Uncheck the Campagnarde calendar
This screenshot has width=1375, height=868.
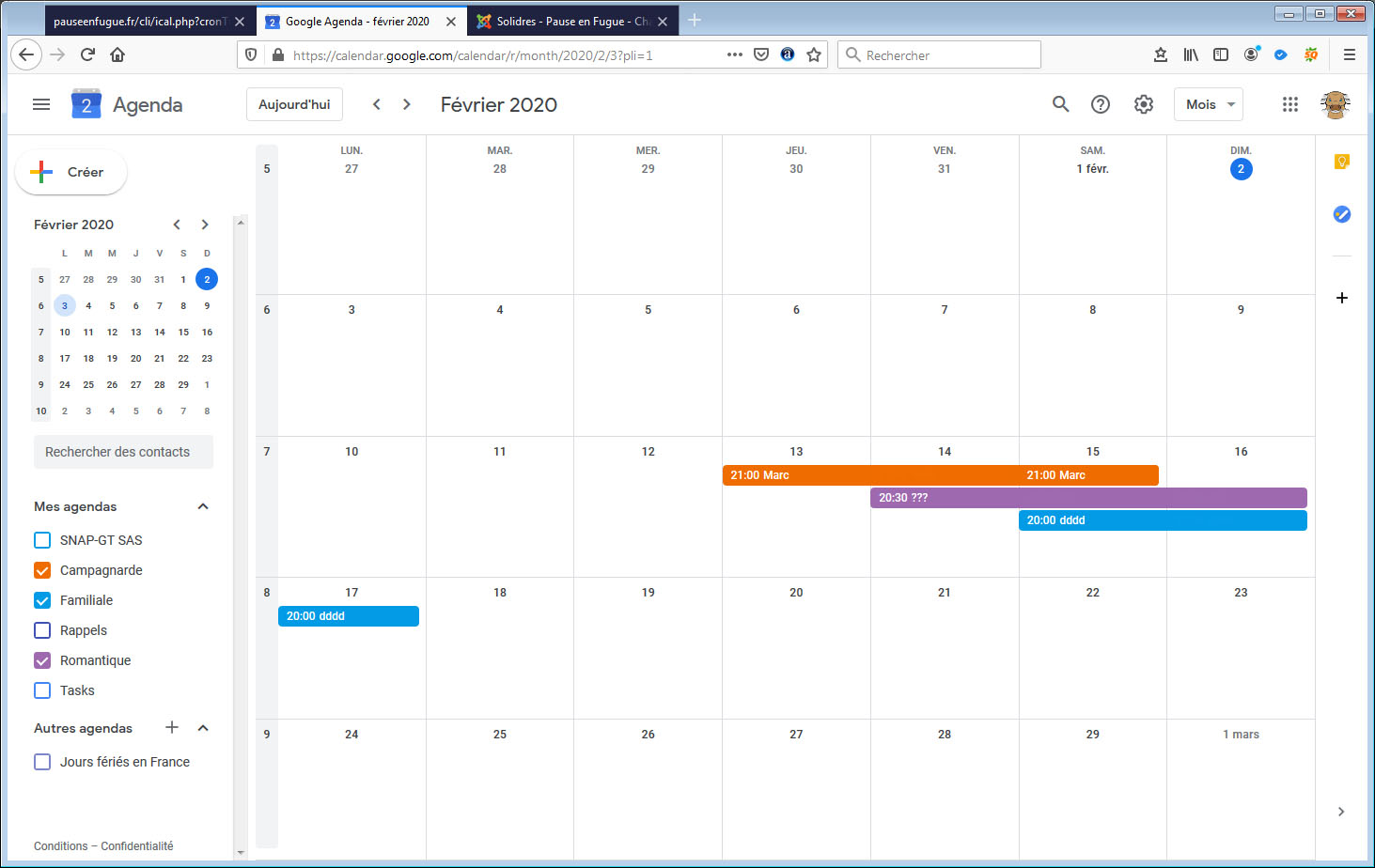[x=42, y=570]
